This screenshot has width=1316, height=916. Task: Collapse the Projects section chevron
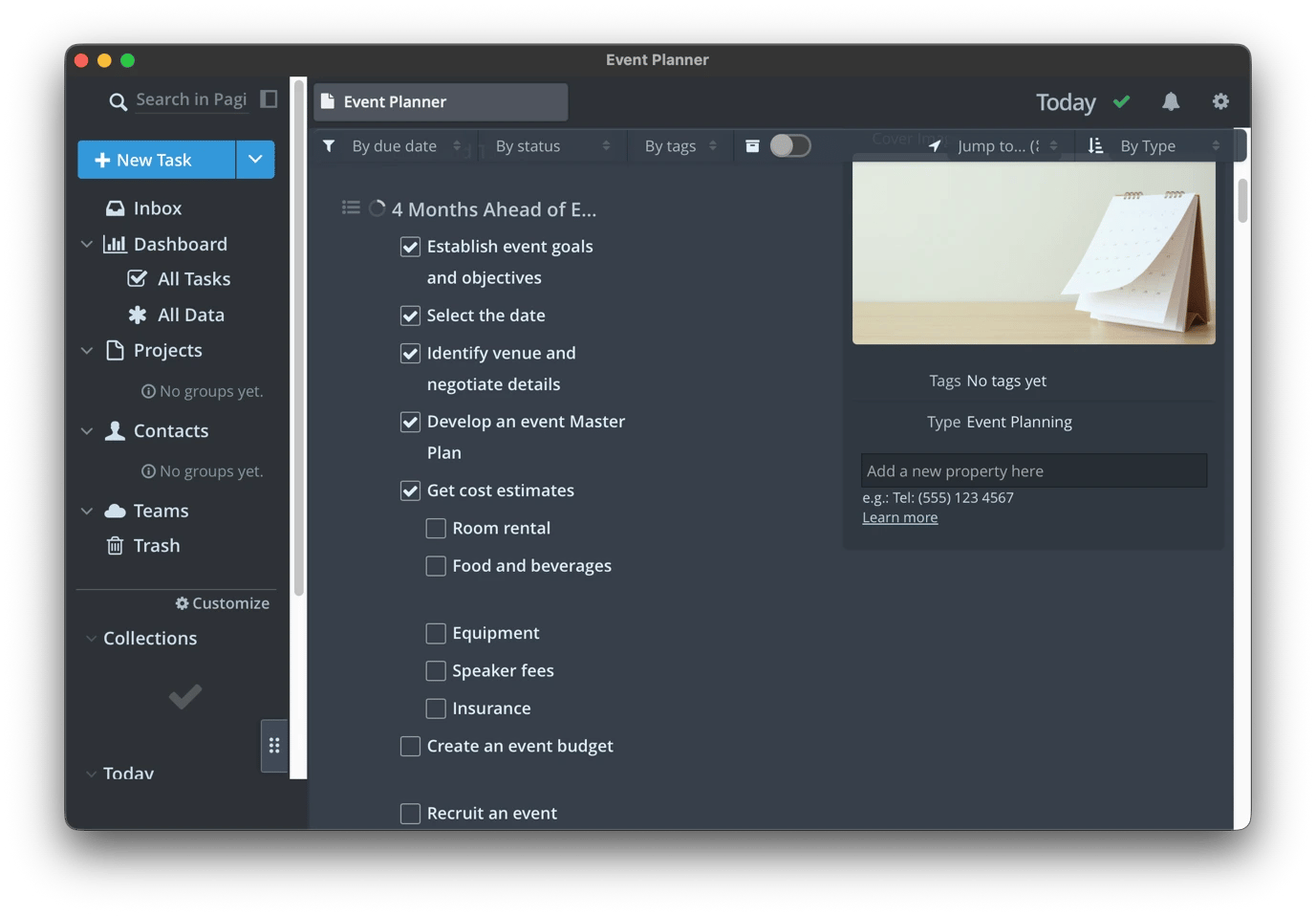[87, 351]
